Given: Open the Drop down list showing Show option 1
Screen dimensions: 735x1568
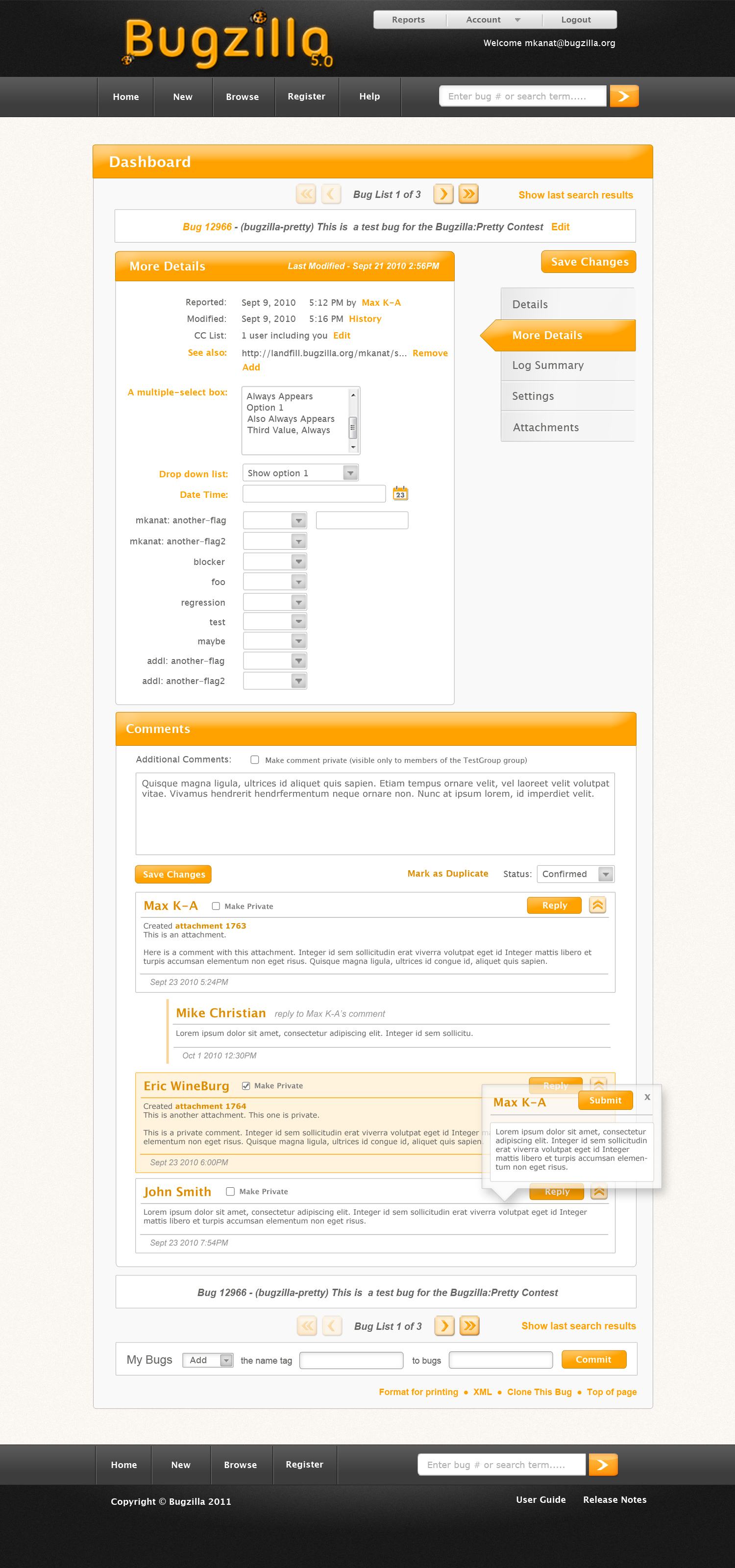Looking at the screenshot, I should pos(300,473).
